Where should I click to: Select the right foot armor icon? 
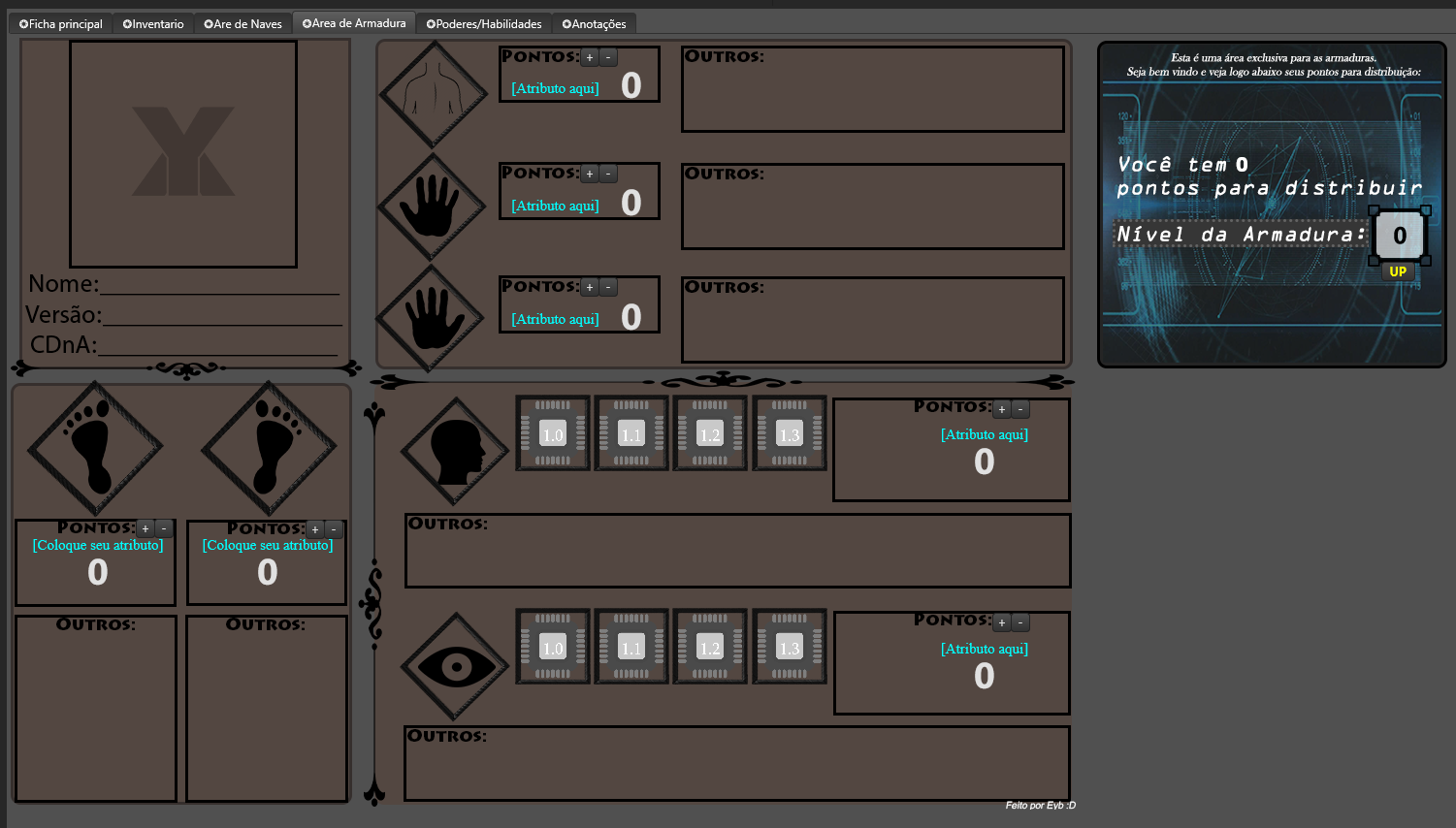point(269,448)
